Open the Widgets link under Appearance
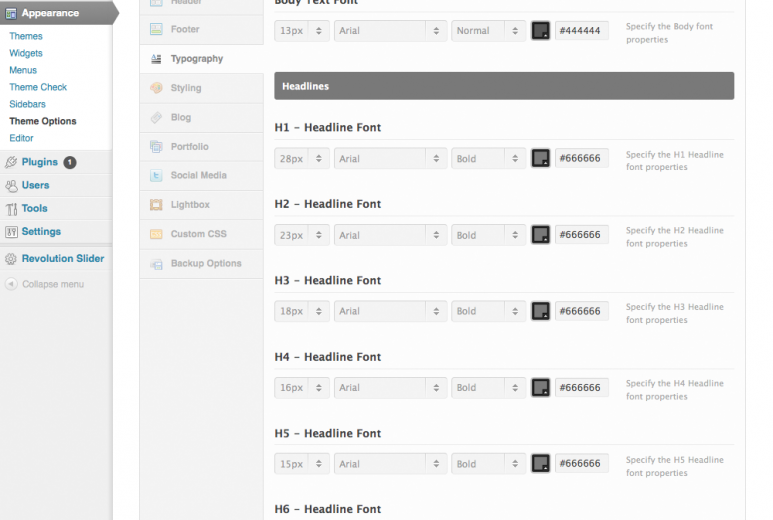 [26, 53]
